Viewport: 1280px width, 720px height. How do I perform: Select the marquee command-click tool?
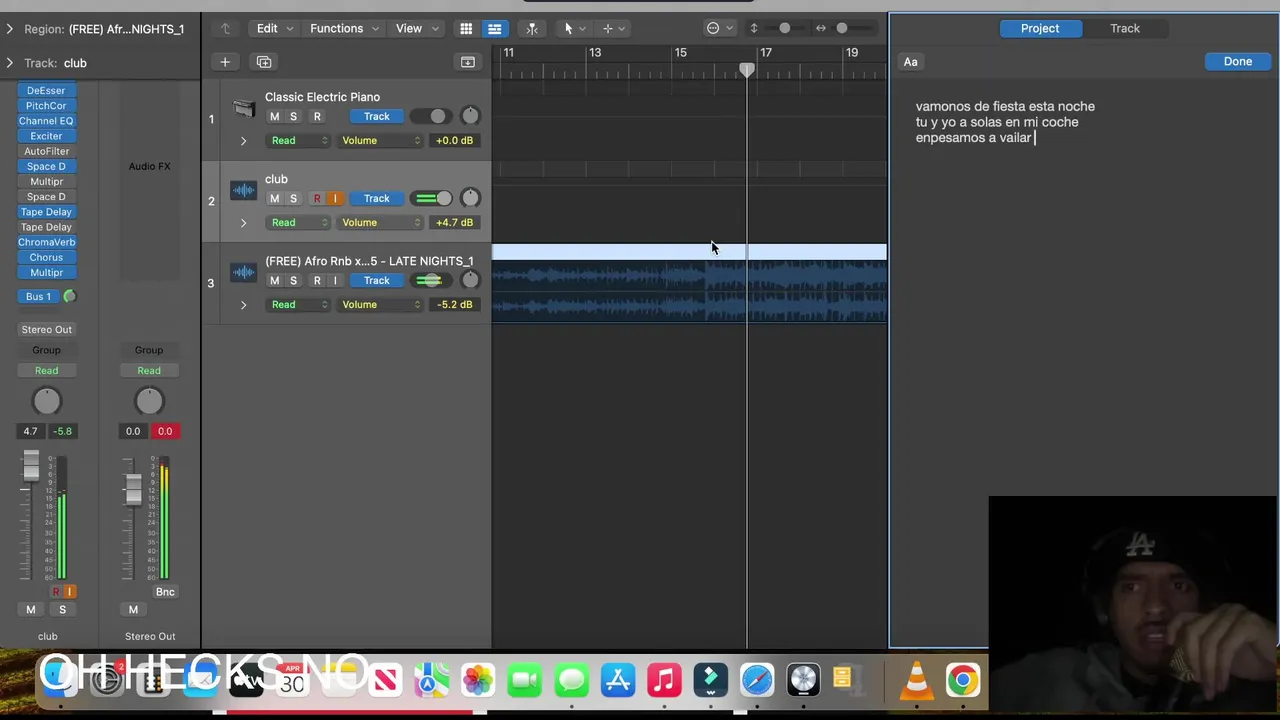(x=607, y=28)
